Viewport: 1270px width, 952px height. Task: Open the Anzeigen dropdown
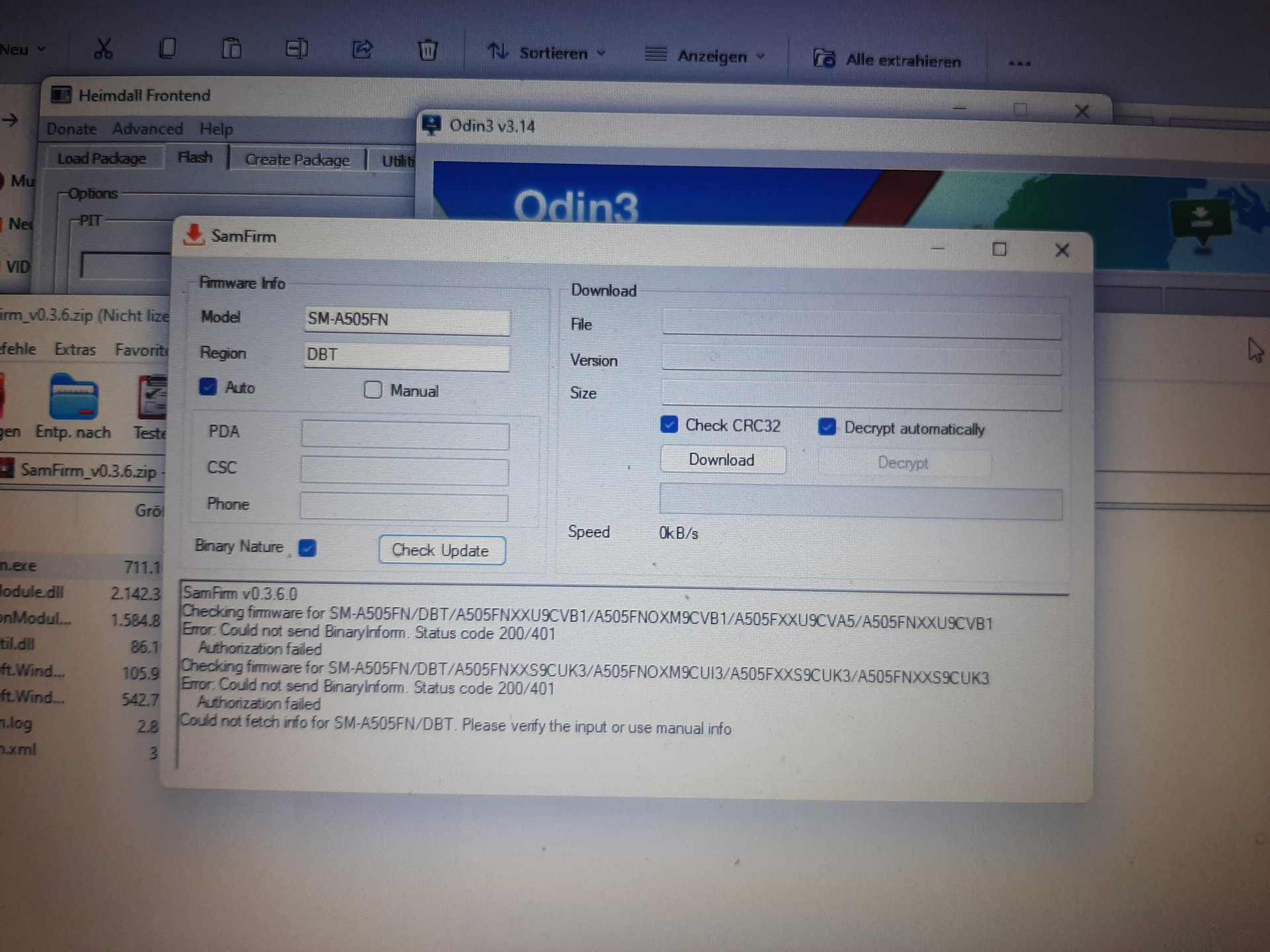(705, 56)
